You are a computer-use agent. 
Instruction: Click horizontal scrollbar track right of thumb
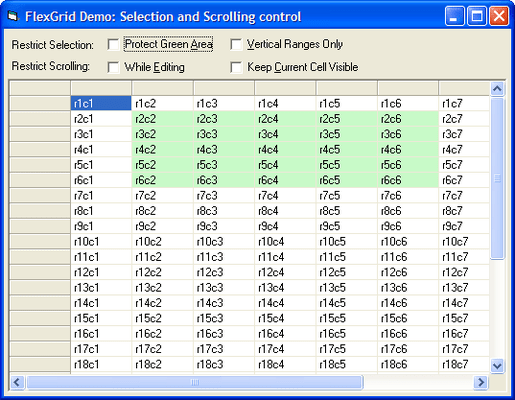tap(418, 382)
